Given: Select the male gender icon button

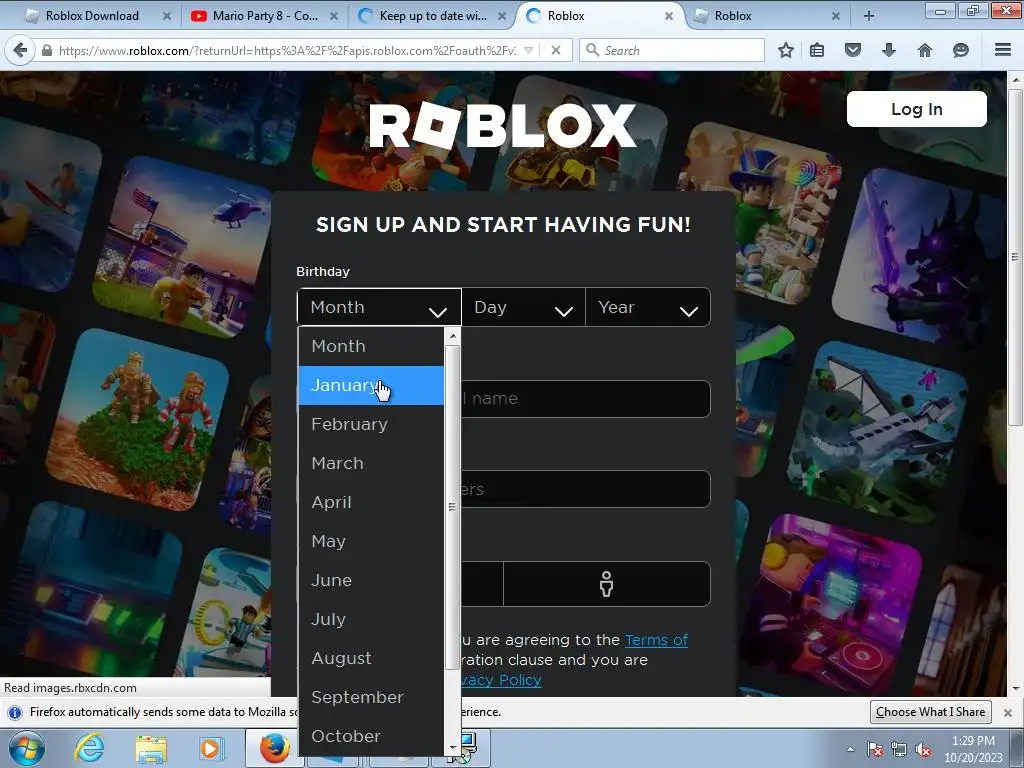Looking at the screenshot, I should (x=607, y=584).
